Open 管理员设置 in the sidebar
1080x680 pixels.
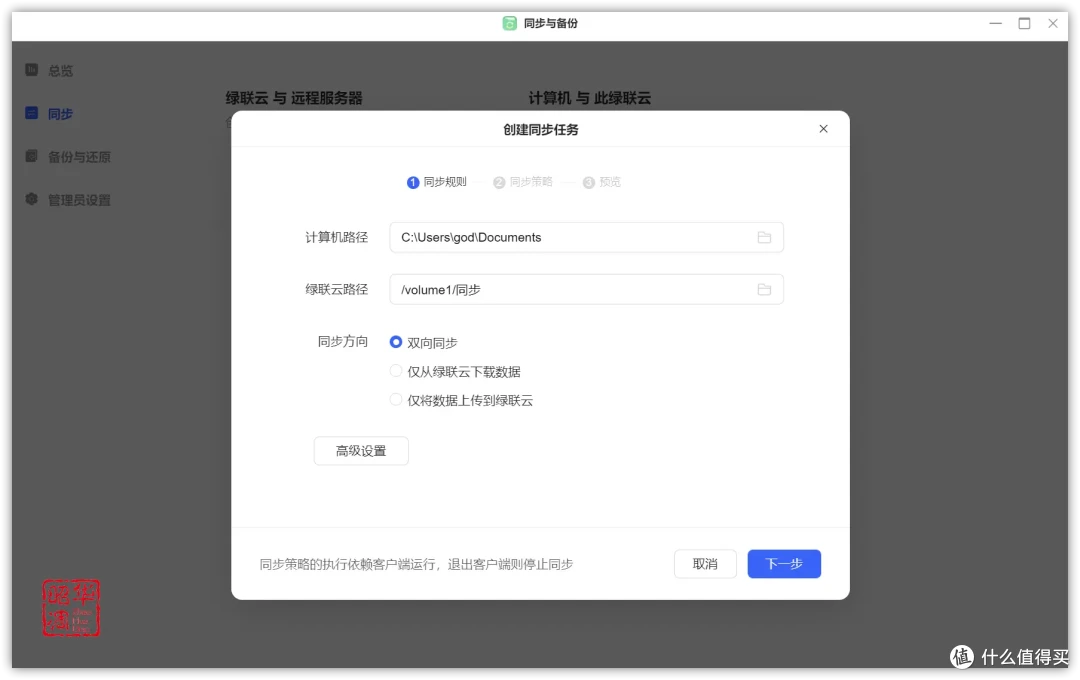click(79, 200)
